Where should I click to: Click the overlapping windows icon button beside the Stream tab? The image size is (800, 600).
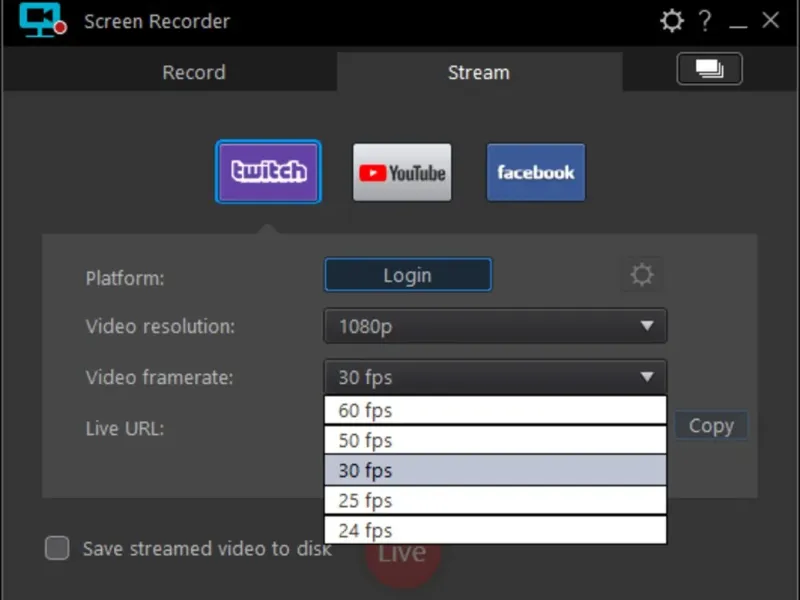(x=709, y=69)
